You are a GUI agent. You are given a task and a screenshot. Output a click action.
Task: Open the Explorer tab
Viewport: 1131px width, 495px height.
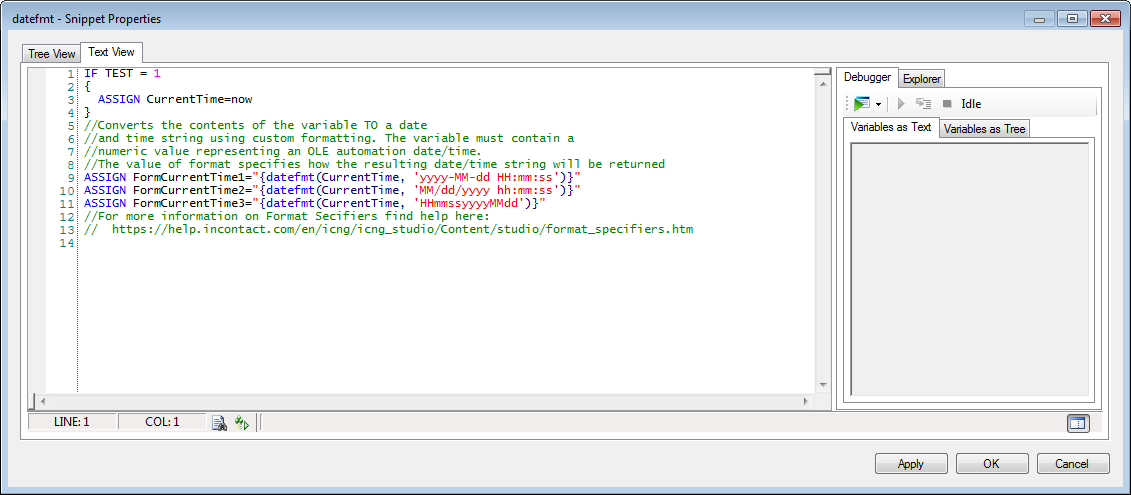coord(921,79)
